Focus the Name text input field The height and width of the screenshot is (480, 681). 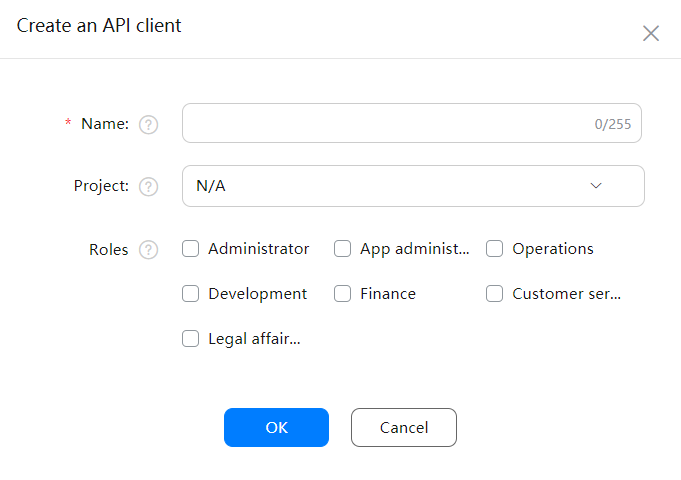[385, 124]
